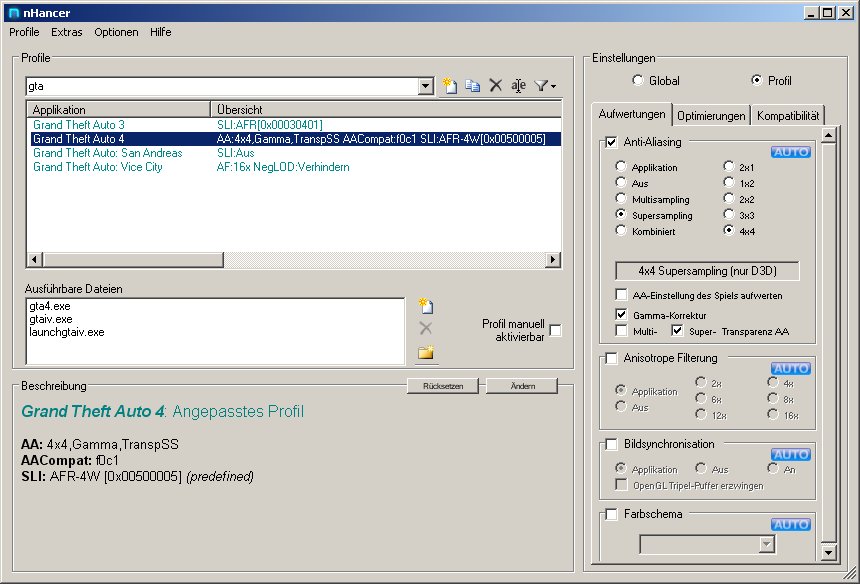Choose 2x2 supersampling level
Image resolution: width=860 pixels, height=584 pixels.
click(728, 198)
